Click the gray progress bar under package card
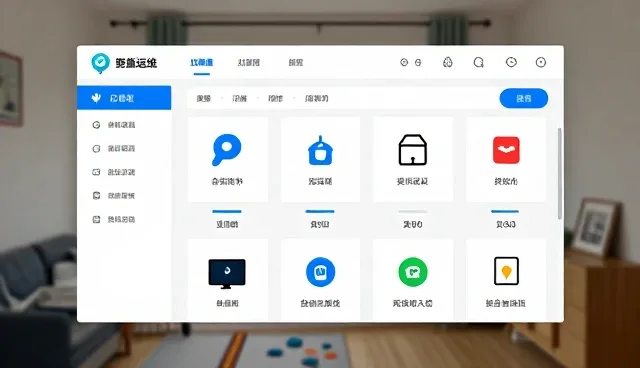 point(413,211)
